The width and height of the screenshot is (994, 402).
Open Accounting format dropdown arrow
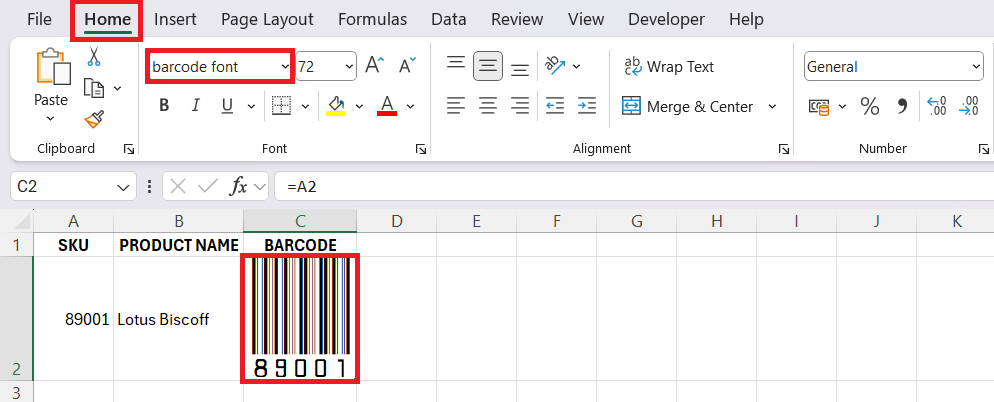click(842, 107)
